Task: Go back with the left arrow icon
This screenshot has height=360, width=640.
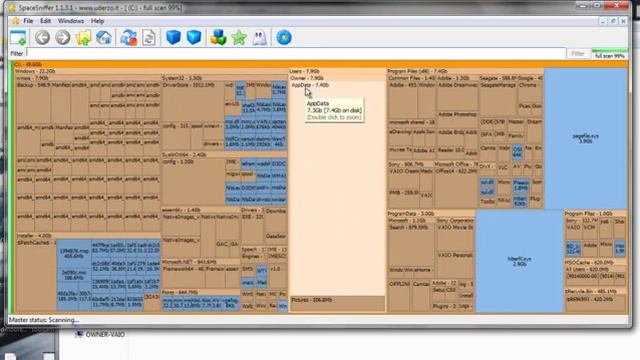Action: pyautogui.click(x=42, y=38)
